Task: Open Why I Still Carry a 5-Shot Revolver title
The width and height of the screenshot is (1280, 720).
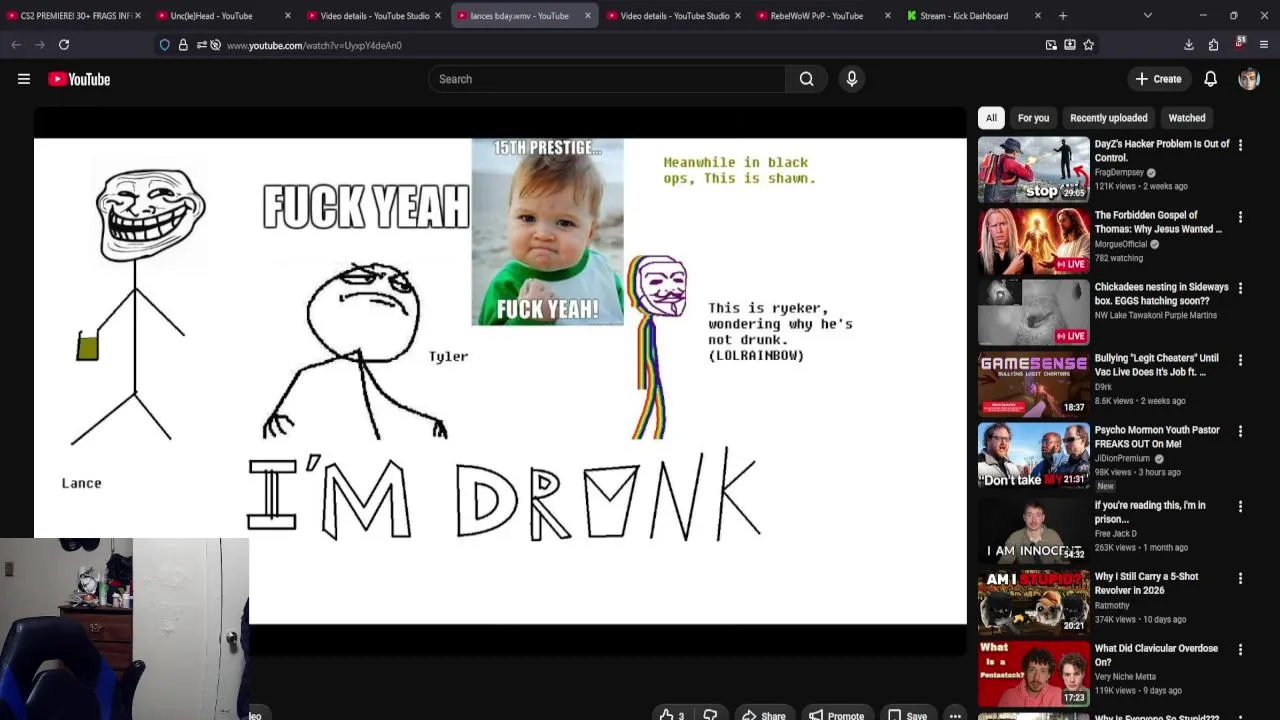Action: pyautogui.click(x=1146, y=583)
